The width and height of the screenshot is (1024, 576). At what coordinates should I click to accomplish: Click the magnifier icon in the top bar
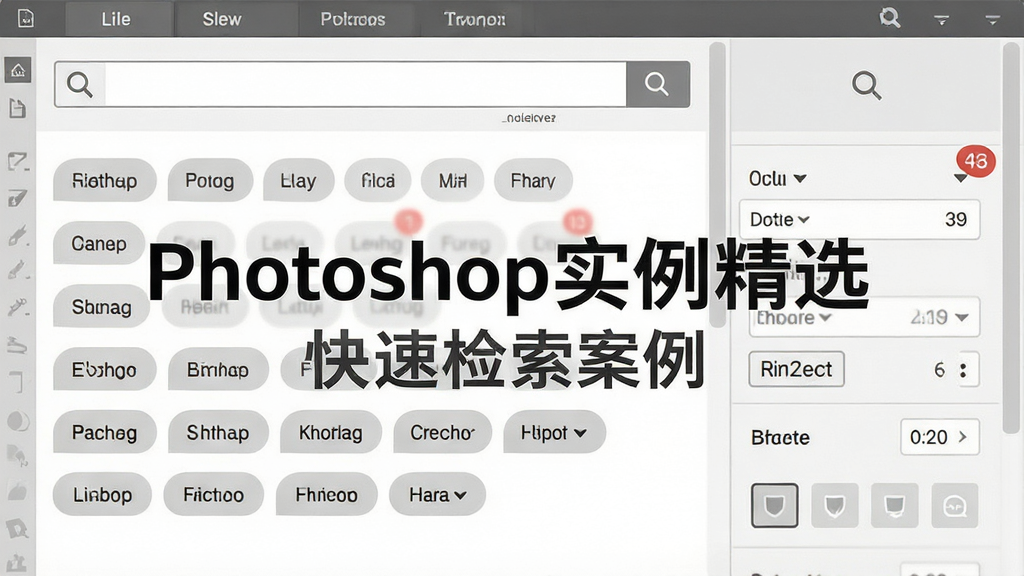pyautogui.click(x=889, y=18)
